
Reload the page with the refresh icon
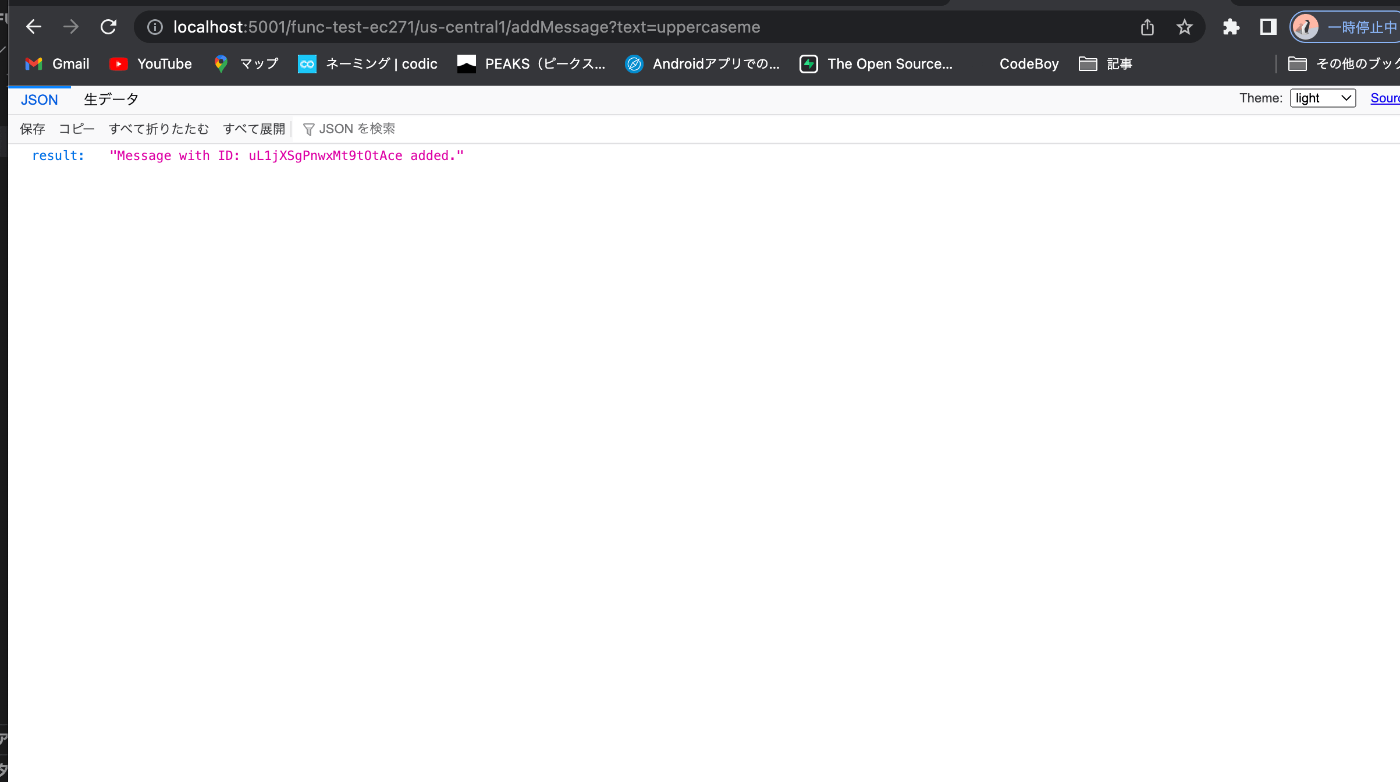click(x=109, y=27)
